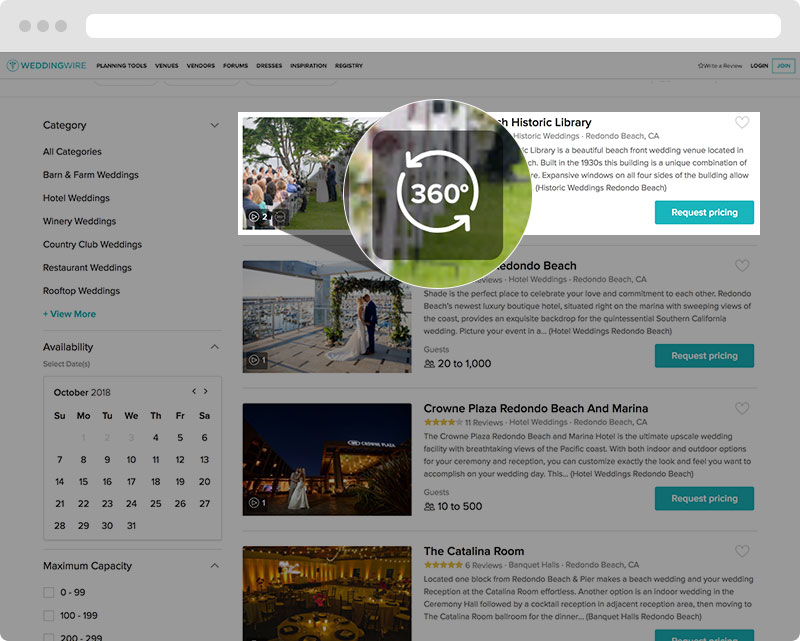The width and height of the screenshot is (800, 641).
Task: Click Write a Review link
Action: tap(720, 66)
